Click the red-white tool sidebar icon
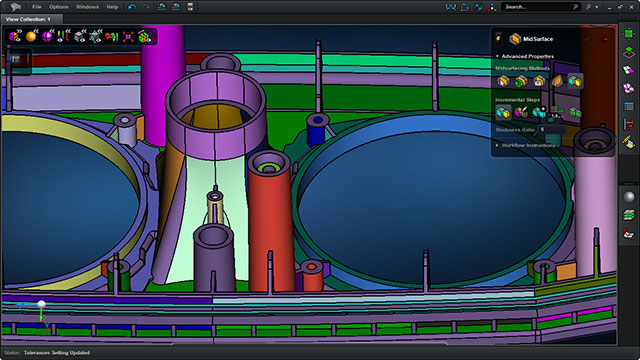Image resolution: width=640 pixels, height=360 pixels. point(629,233)
